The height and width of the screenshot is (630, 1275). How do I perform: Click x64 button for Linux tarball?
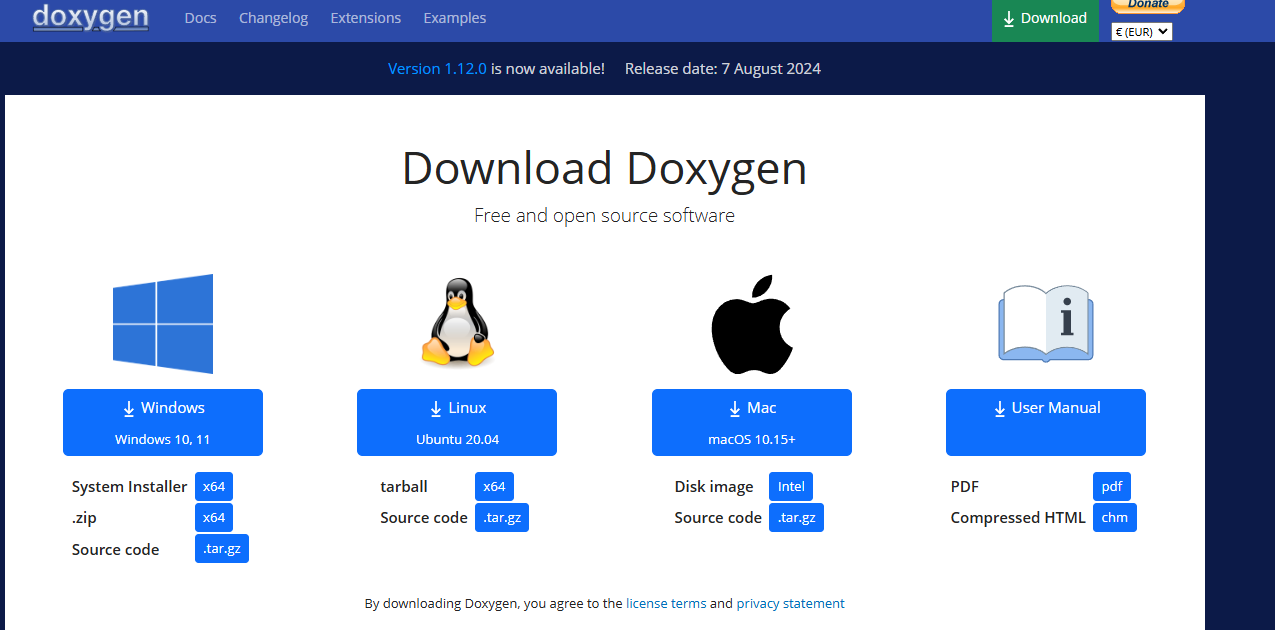click(x=494, y=487)
